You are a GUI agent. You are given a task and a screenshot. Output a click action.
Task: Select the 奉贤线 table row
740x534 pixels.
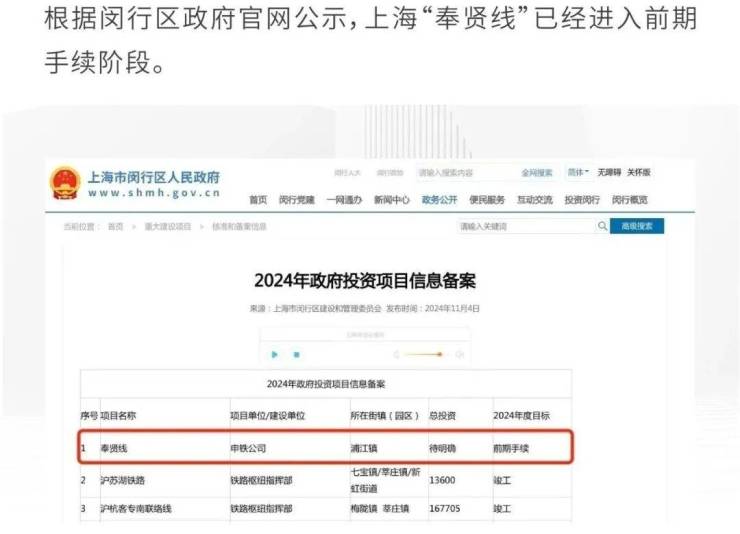click(x=326, y=448)
